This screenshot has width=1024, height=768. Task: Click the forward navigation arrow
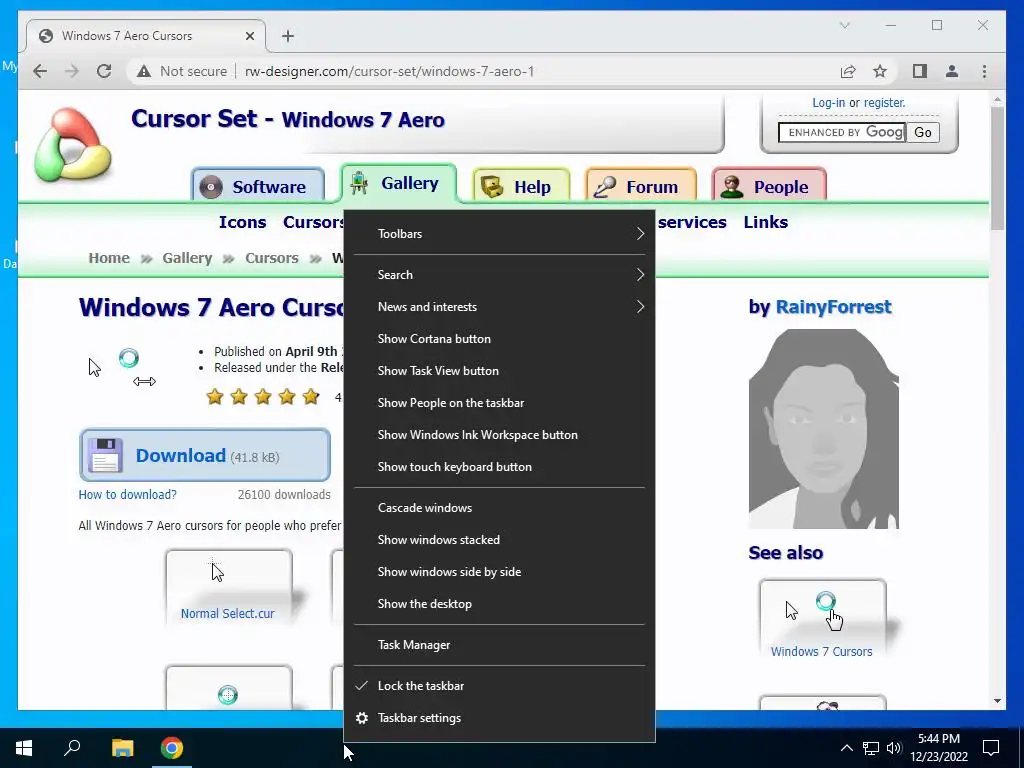click(72, 71)
